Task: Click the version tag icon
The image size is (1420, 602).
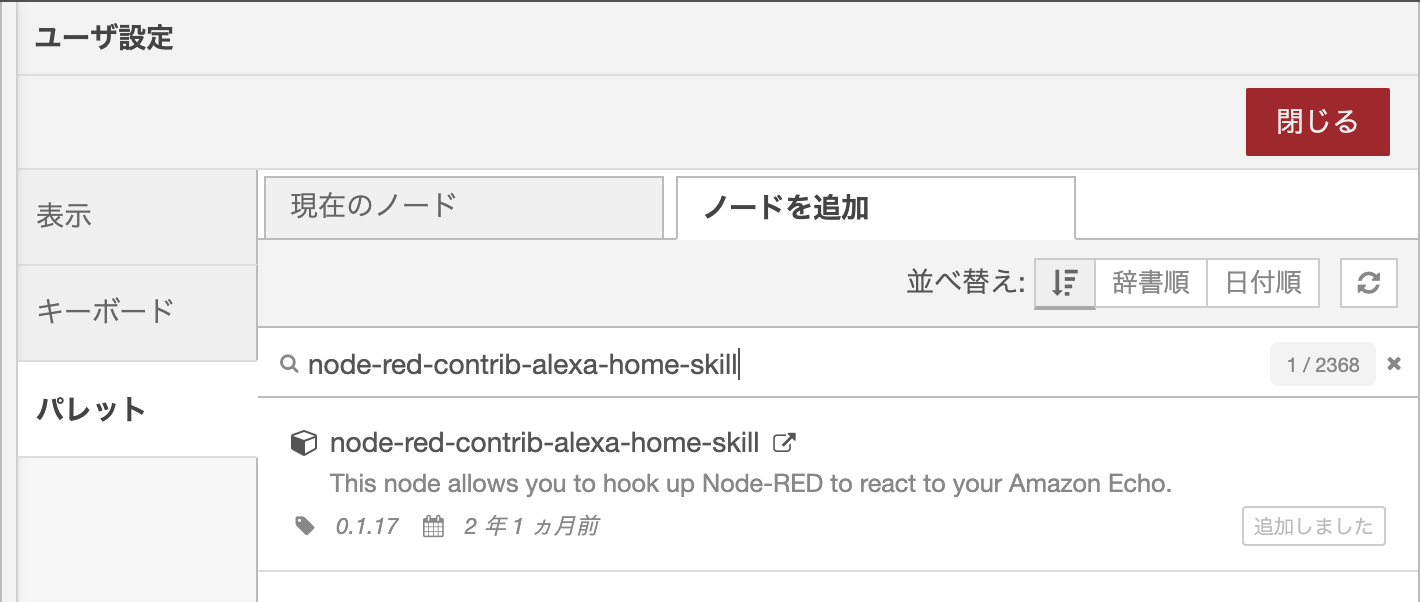Action: click(306, 526)
